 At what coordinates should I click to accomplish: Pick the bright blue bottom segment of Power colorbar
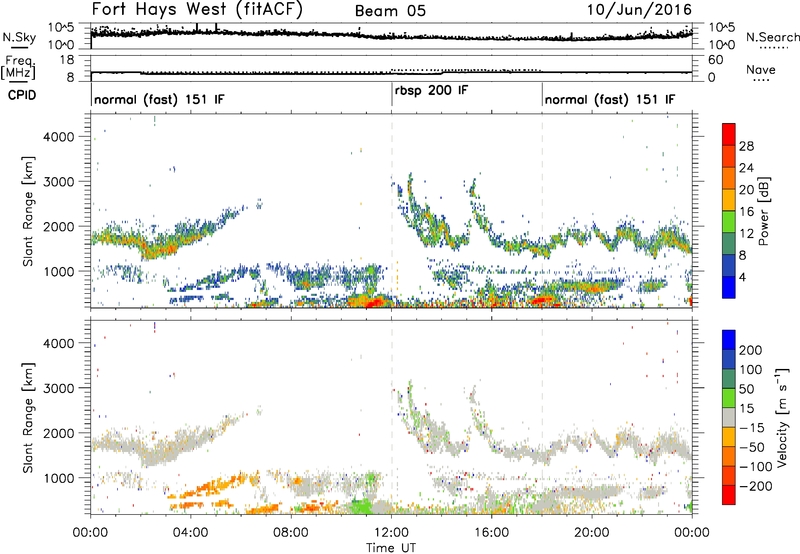(x=729, y=287)
